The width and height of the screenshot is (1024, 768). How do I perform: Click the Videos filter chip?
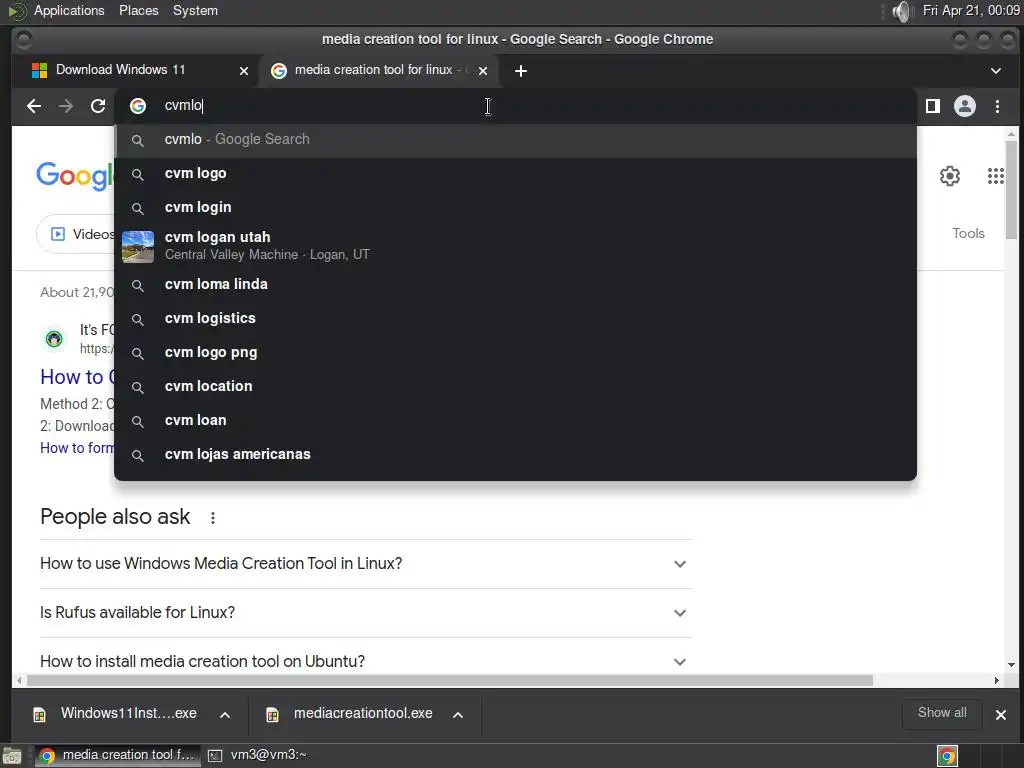tap(76, 234)
